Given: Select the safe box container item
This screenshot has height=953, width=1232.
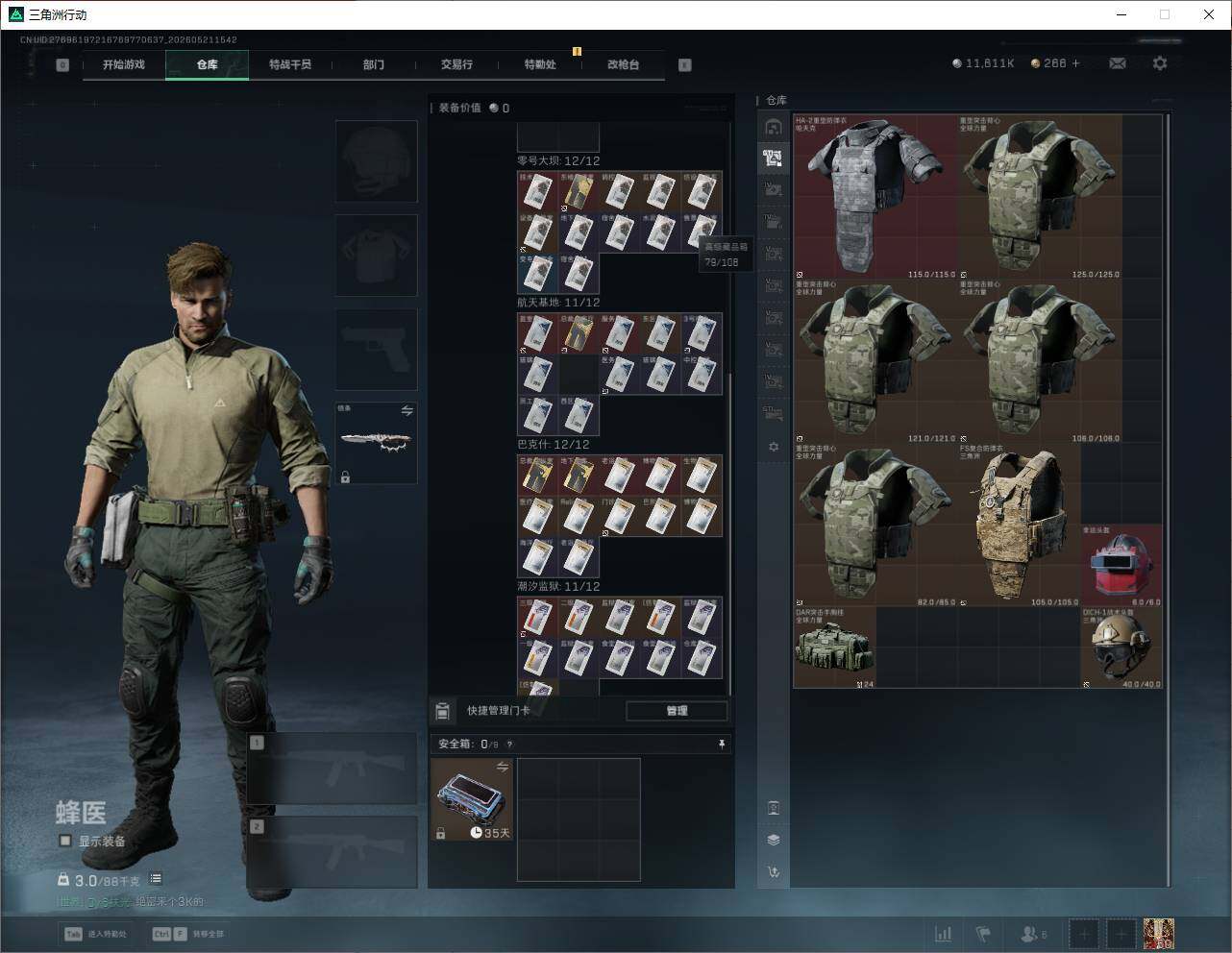Looking at the screenshot, I should coord(472,799).
